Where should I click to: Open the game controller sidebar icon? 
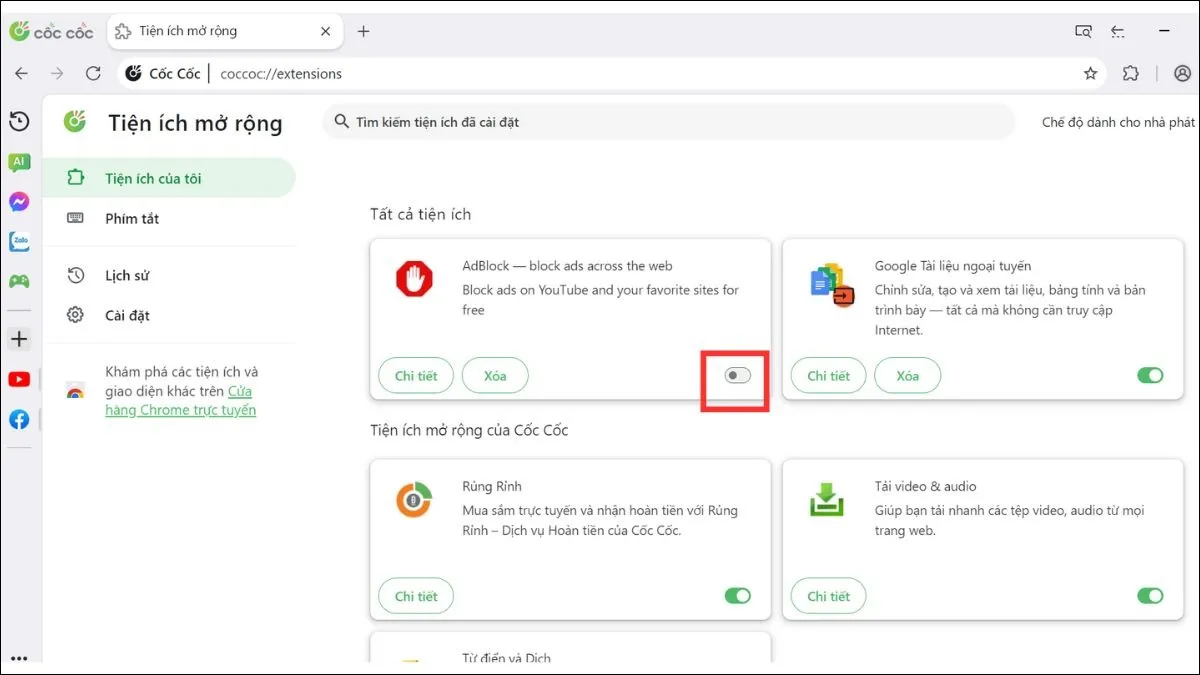pos(19,281)
